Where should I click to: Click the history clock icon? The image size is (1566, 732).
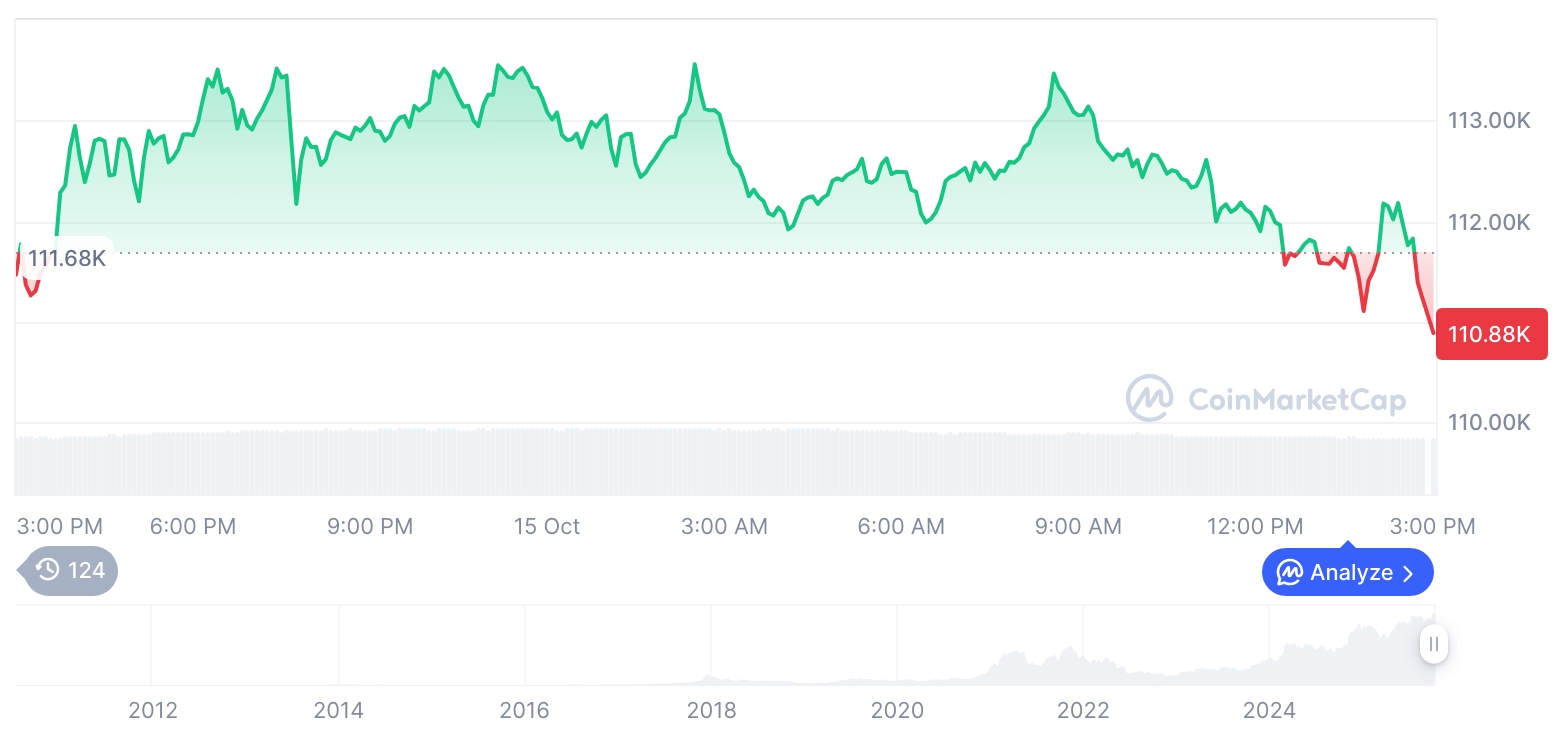[47, 570]
